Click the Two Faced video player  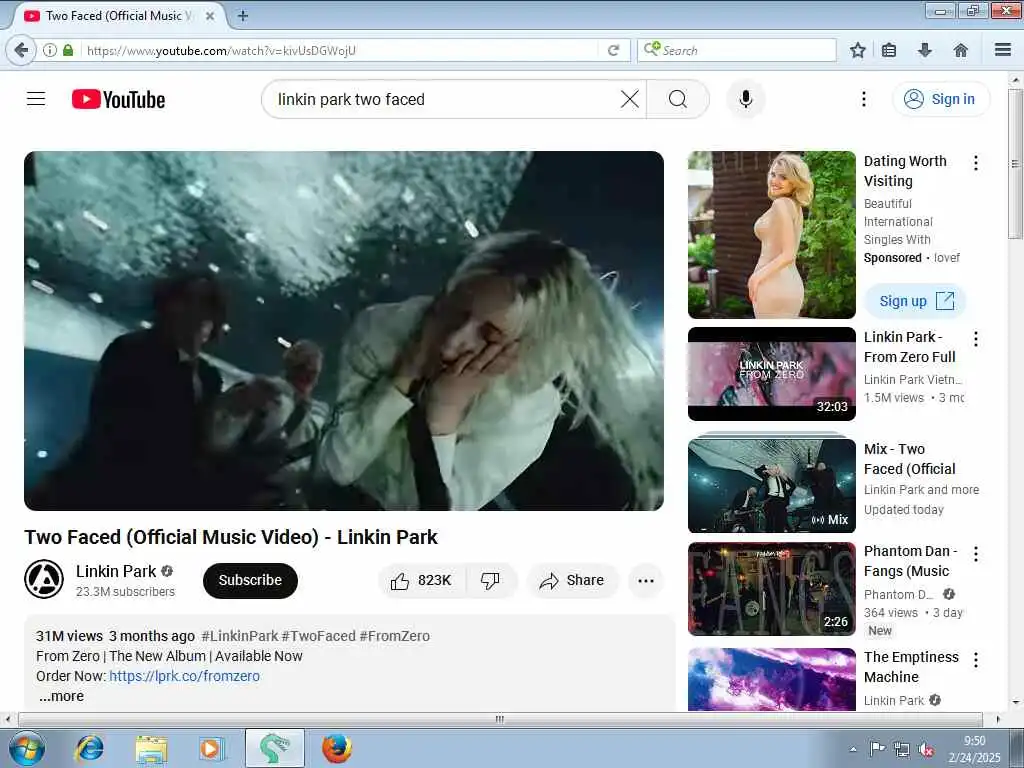point(344,331)
